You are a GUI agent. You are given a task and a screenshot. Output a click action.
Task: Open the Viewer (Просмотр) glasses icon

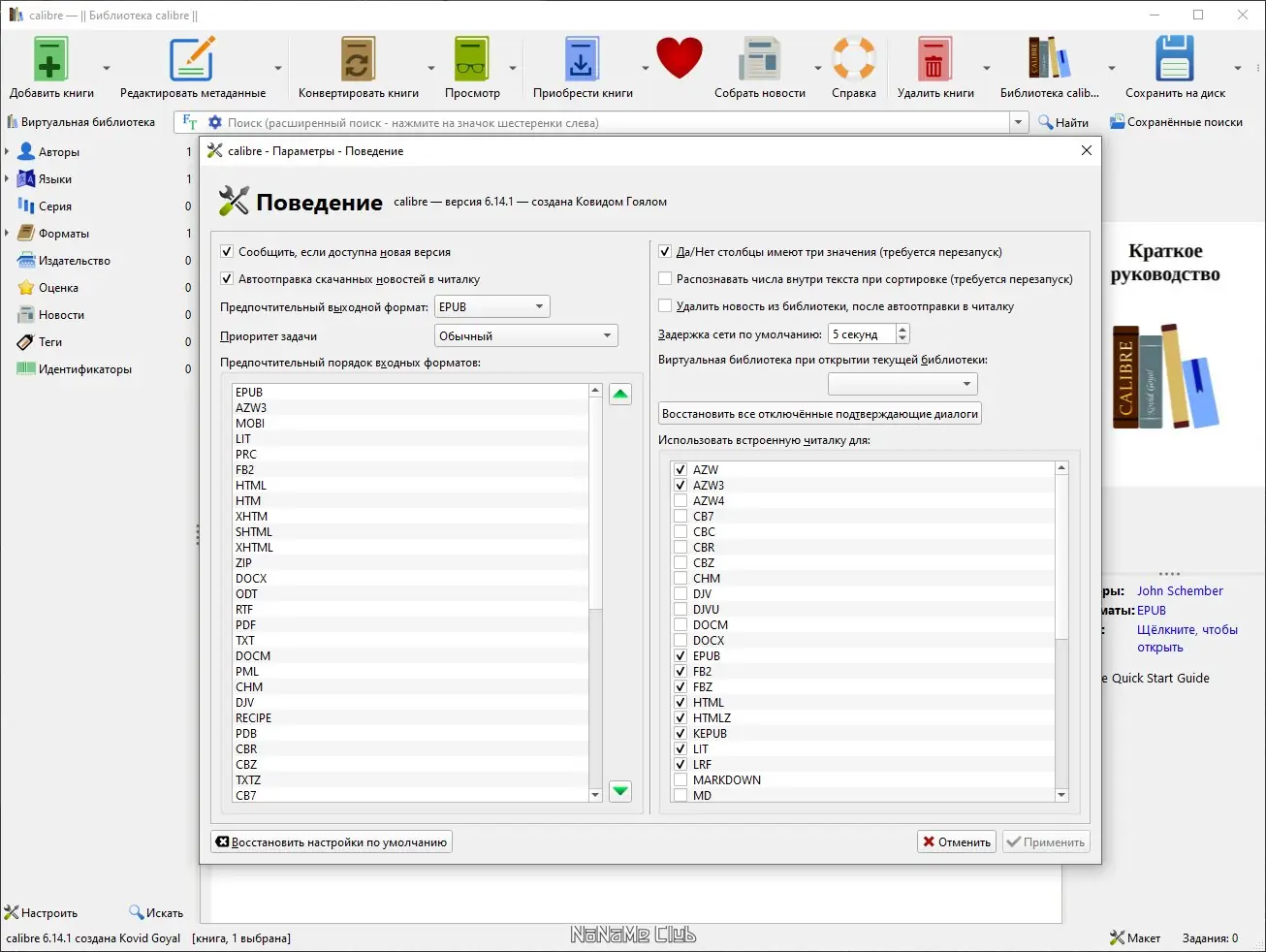tap(472, 60)
